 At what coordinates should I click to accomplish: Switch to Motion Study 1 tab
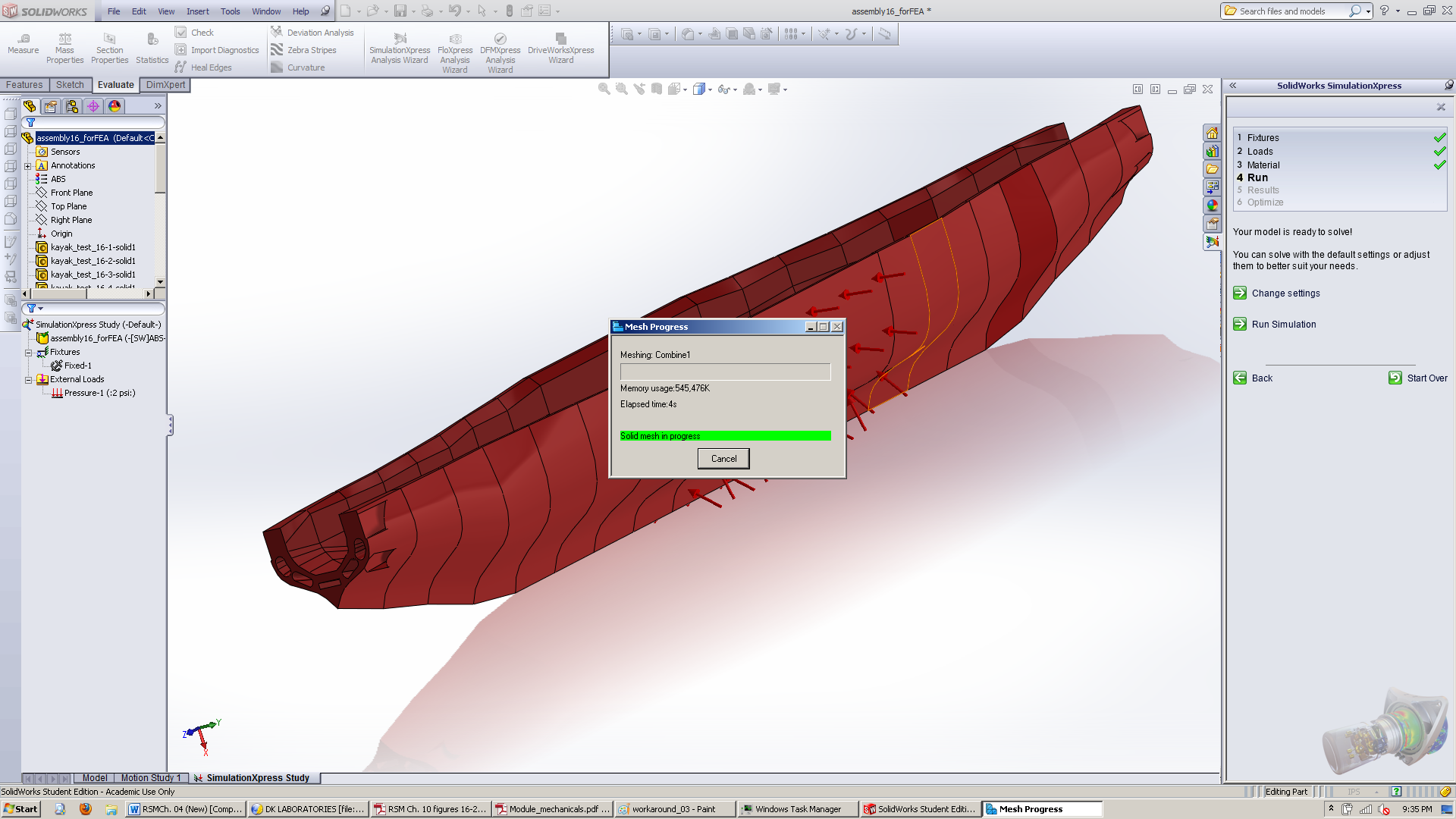(x=151, y=778)
